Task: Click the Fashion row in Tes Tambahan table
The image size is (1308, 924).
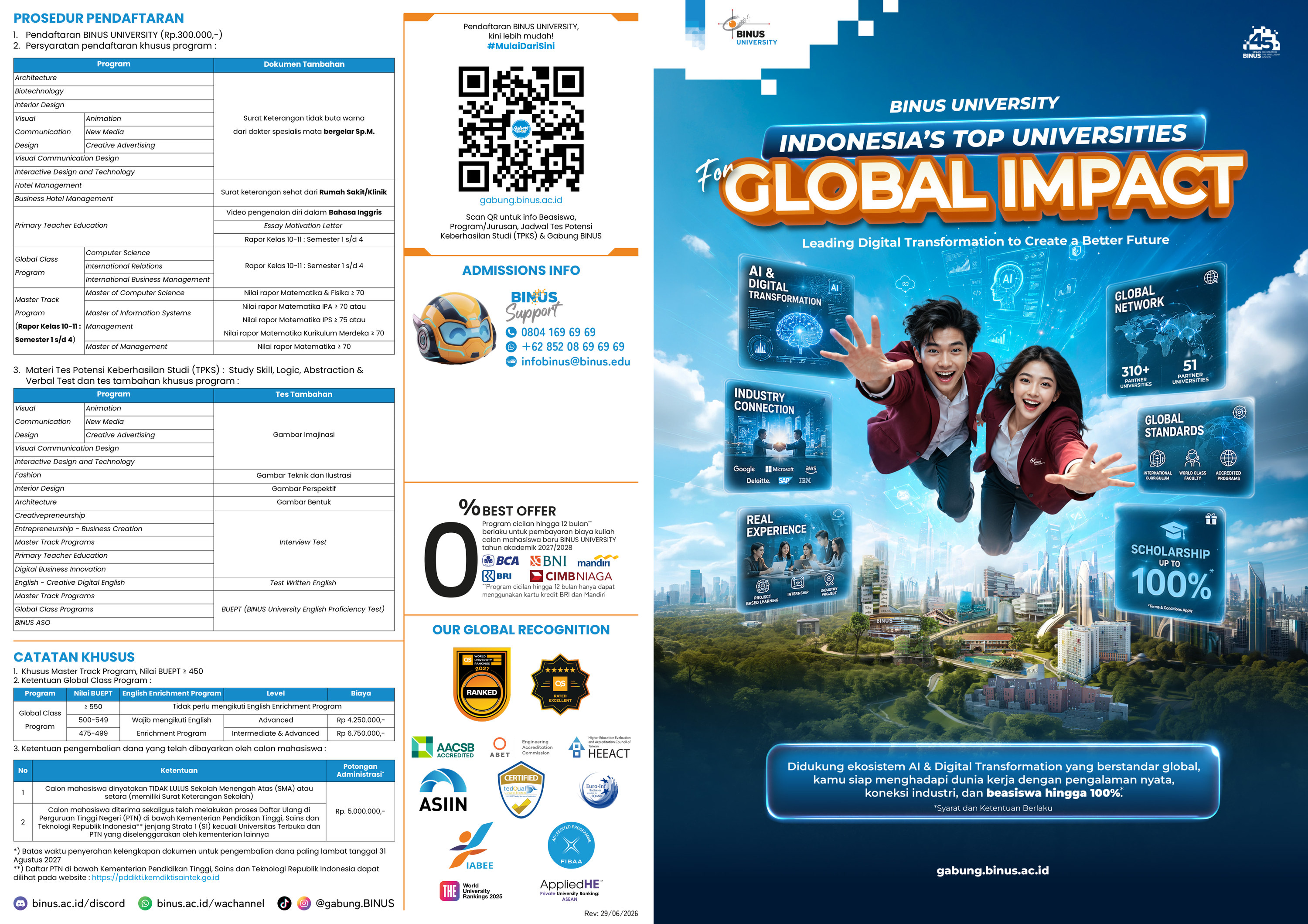Action: [113, 476]
